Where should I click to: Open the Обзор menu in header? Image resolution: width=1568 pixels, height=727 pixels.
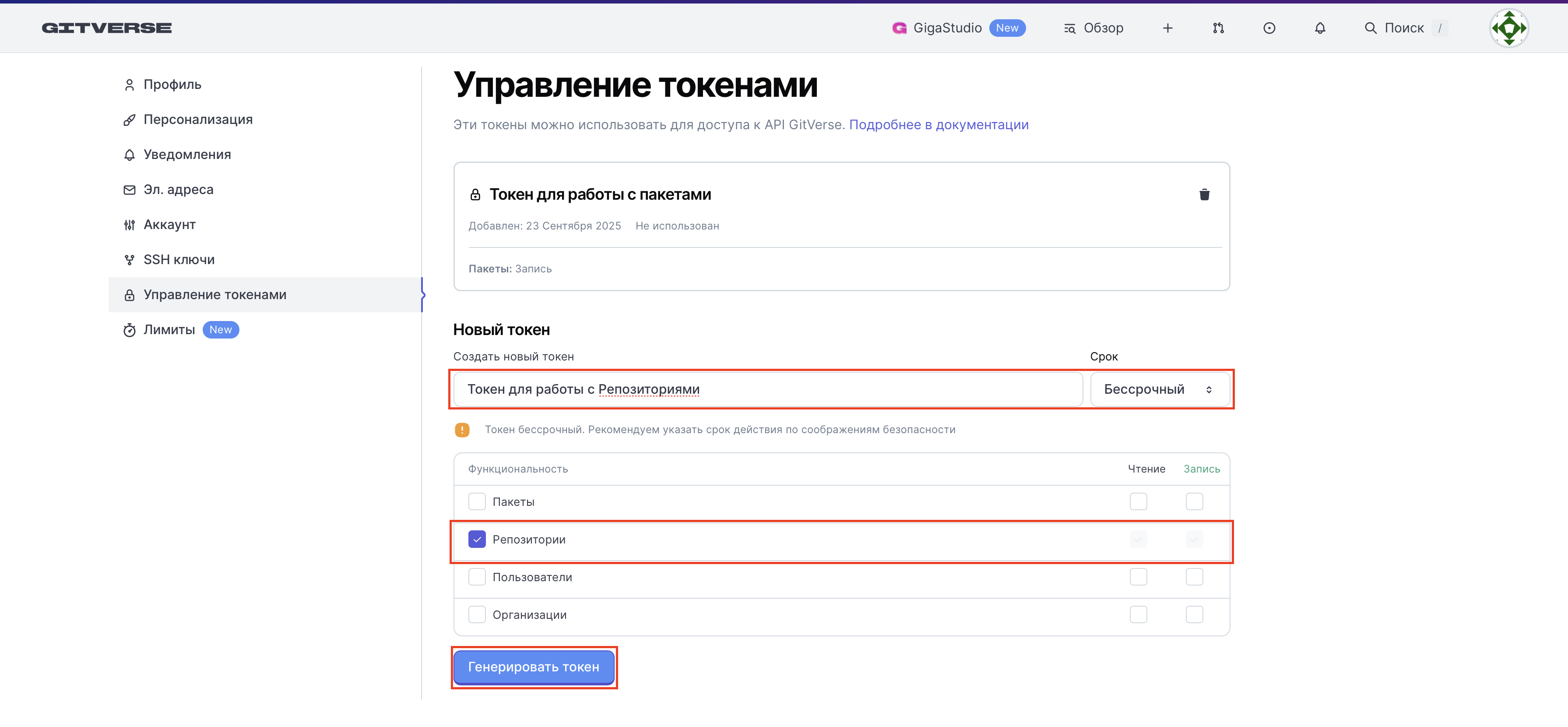point(1093,28)
